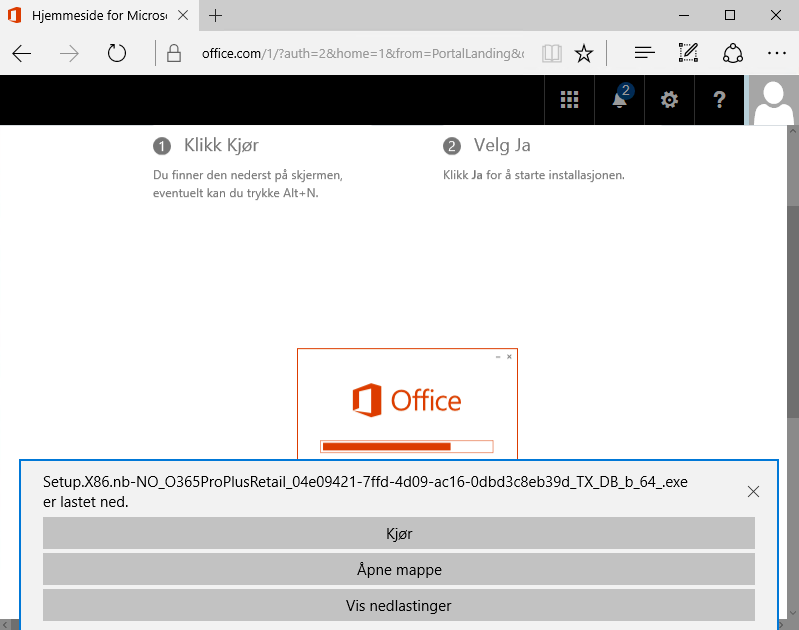Dismiss the download notification bar
The width and height of the screenshot is (799, 630).
(x=753, y=491)
